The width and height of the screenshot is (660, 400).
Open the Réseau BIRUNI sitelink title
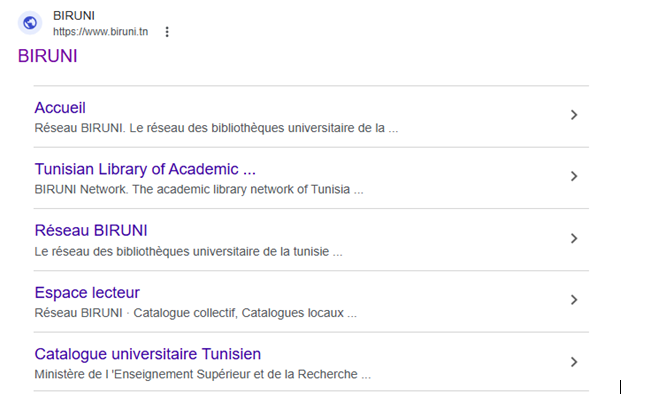(91, 231)
